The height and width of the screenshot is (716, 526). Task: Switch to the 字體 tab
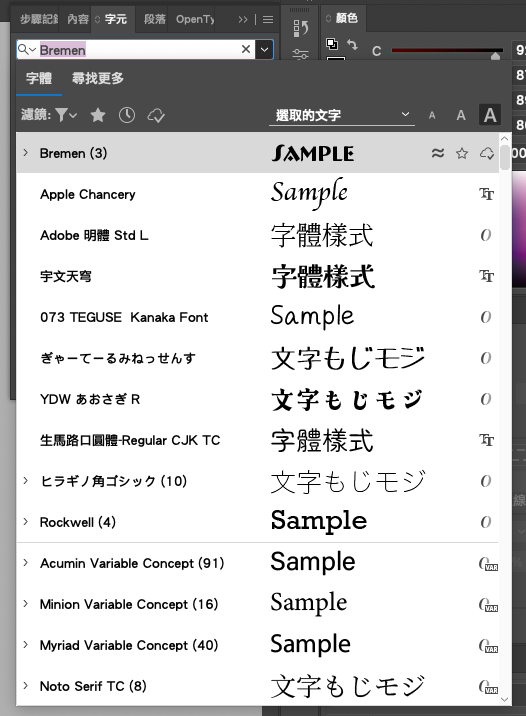point(39,78)
